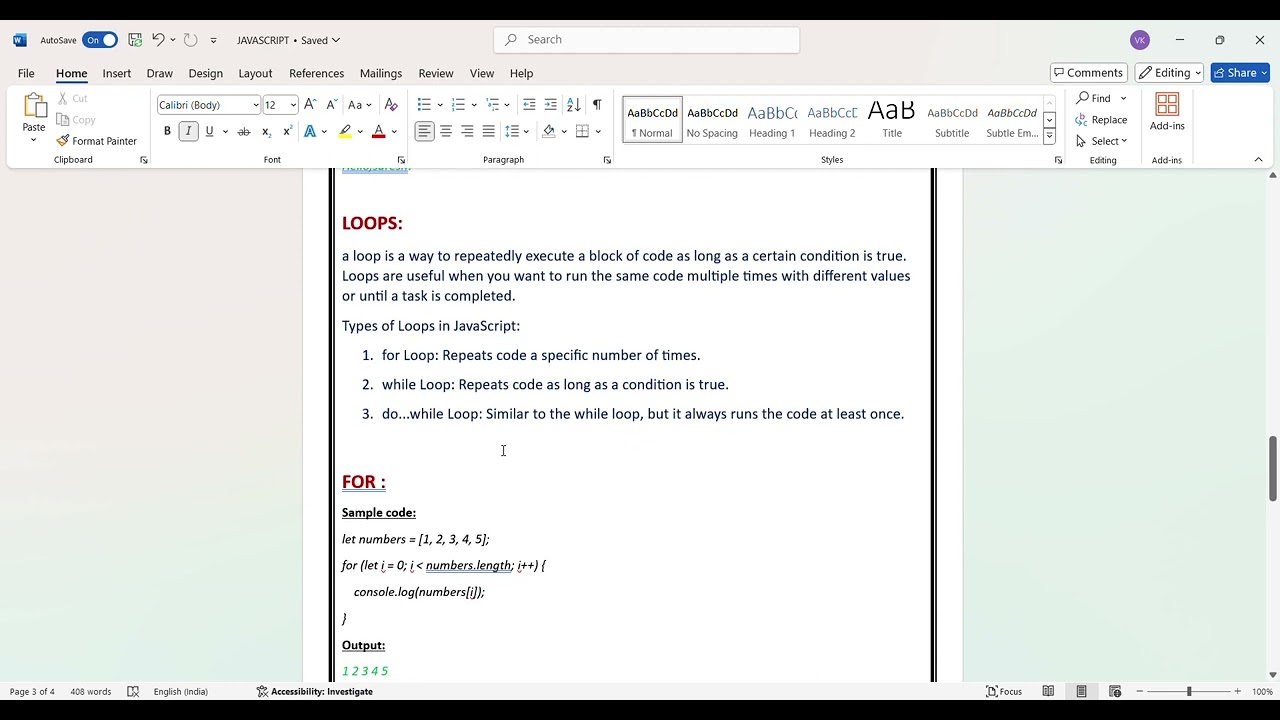
Task: Apply subscript formatting
Action: point(266,132)
